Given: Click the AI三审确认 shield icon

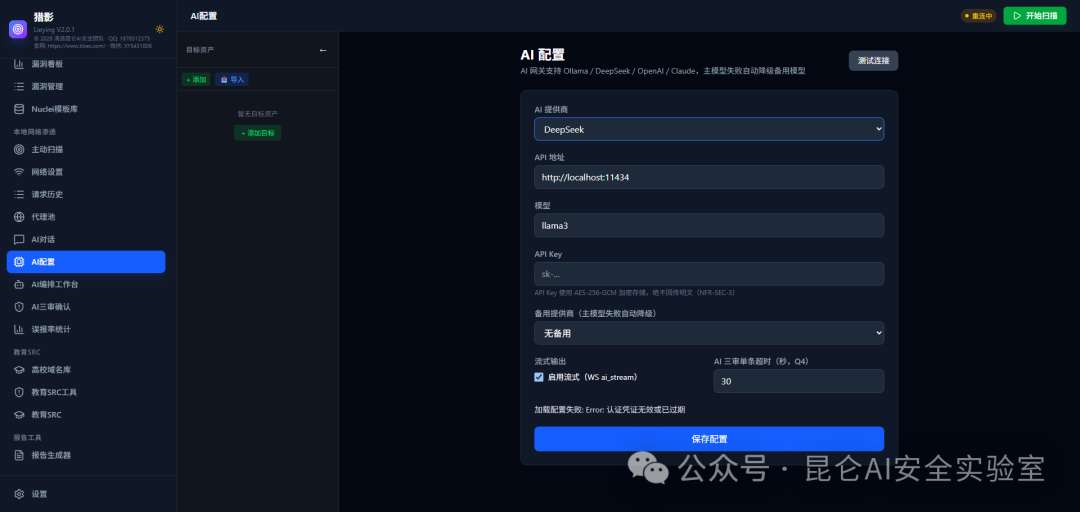Looking at the screenshot, I should 19,307.
